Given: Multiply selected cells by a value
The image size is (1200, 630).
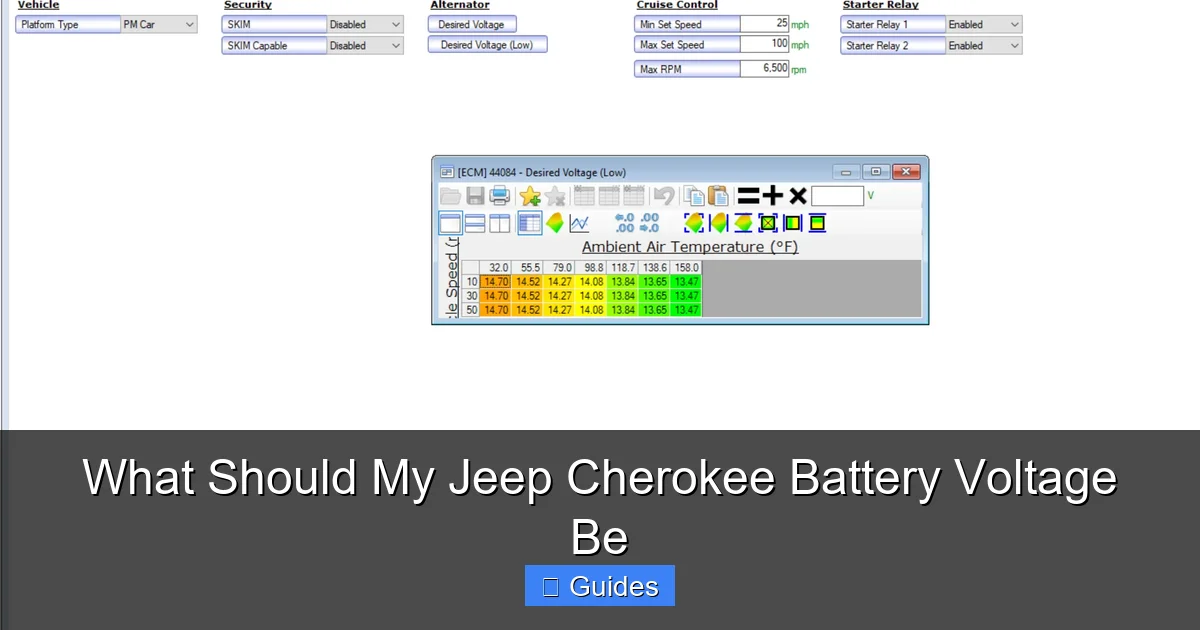Looking at the screenshot, I should point(796,196).
